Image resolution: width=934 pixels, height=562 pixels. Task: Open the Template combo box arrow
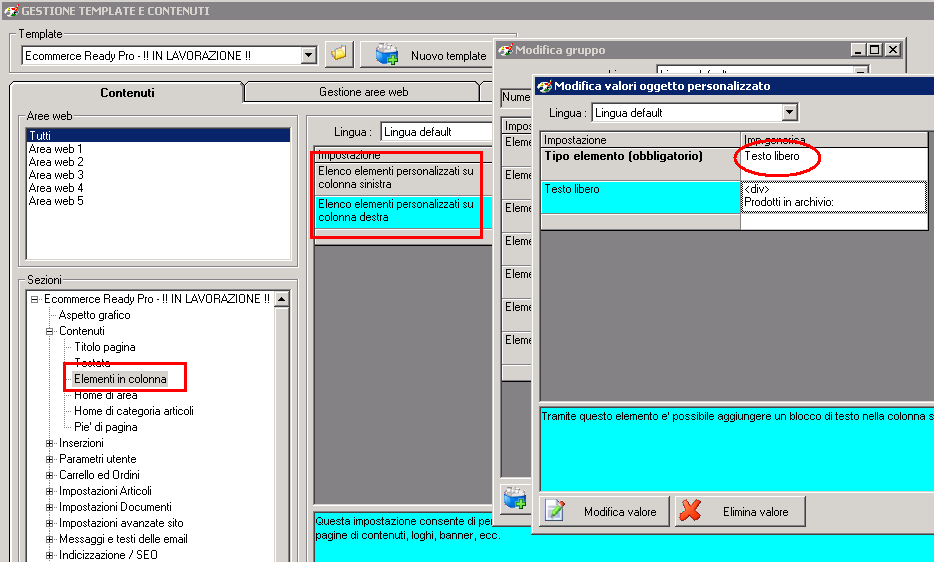coord(308,55)
